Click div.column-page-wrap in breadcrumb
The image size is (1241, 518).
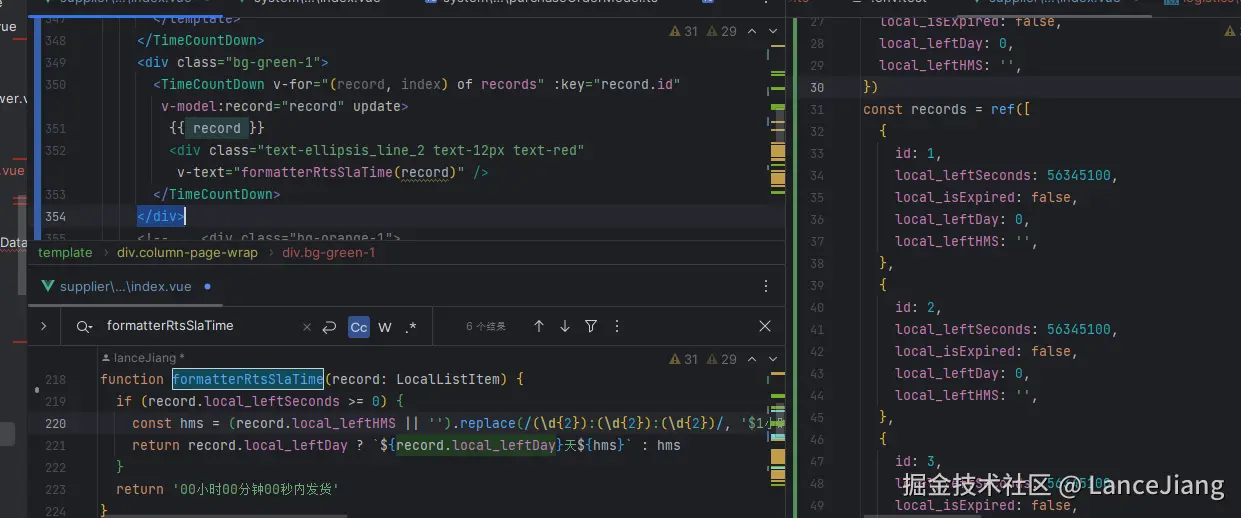pos(187,253)
